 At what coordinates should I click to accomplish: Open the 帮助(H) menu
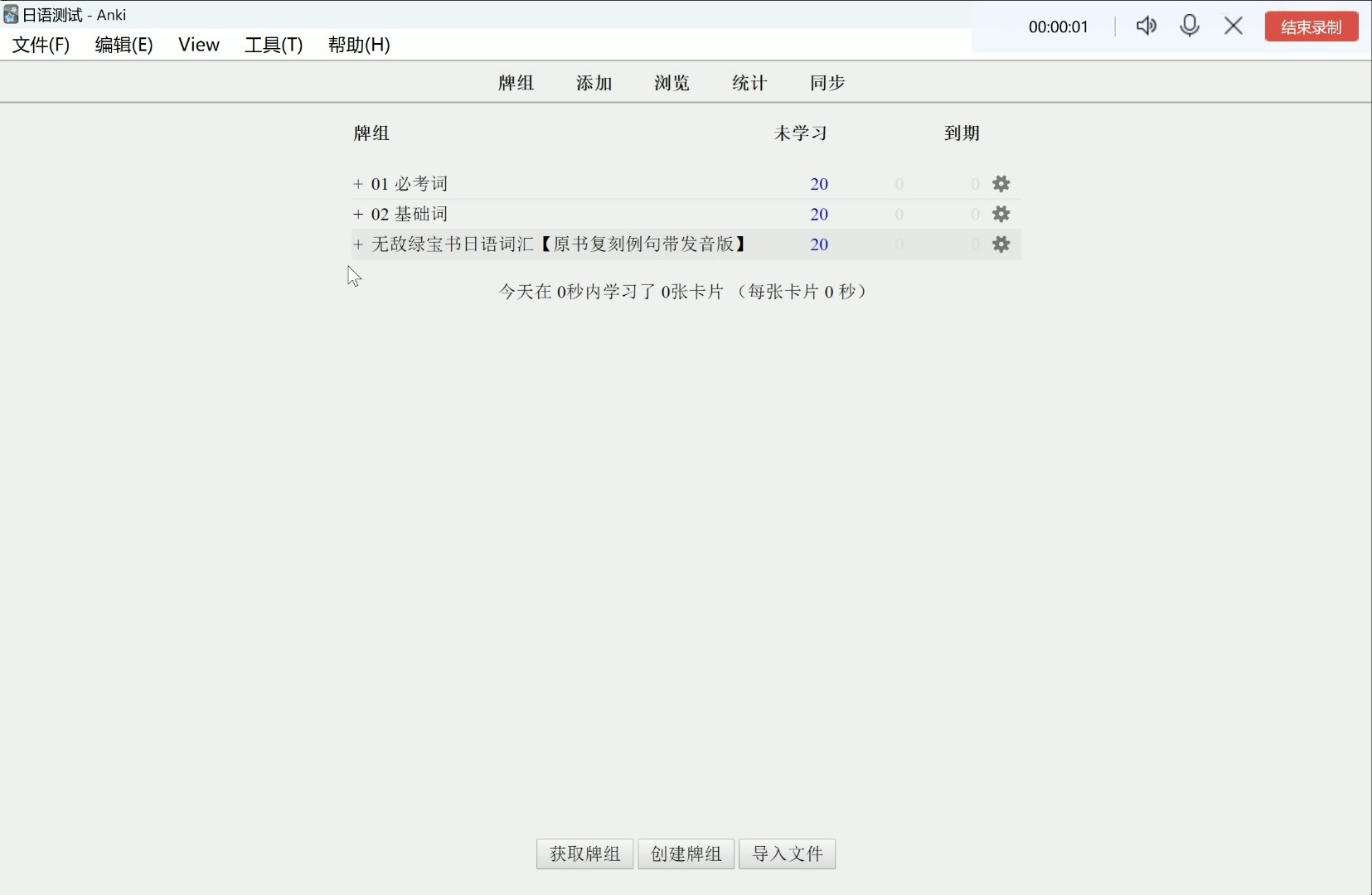coord(359,45)
